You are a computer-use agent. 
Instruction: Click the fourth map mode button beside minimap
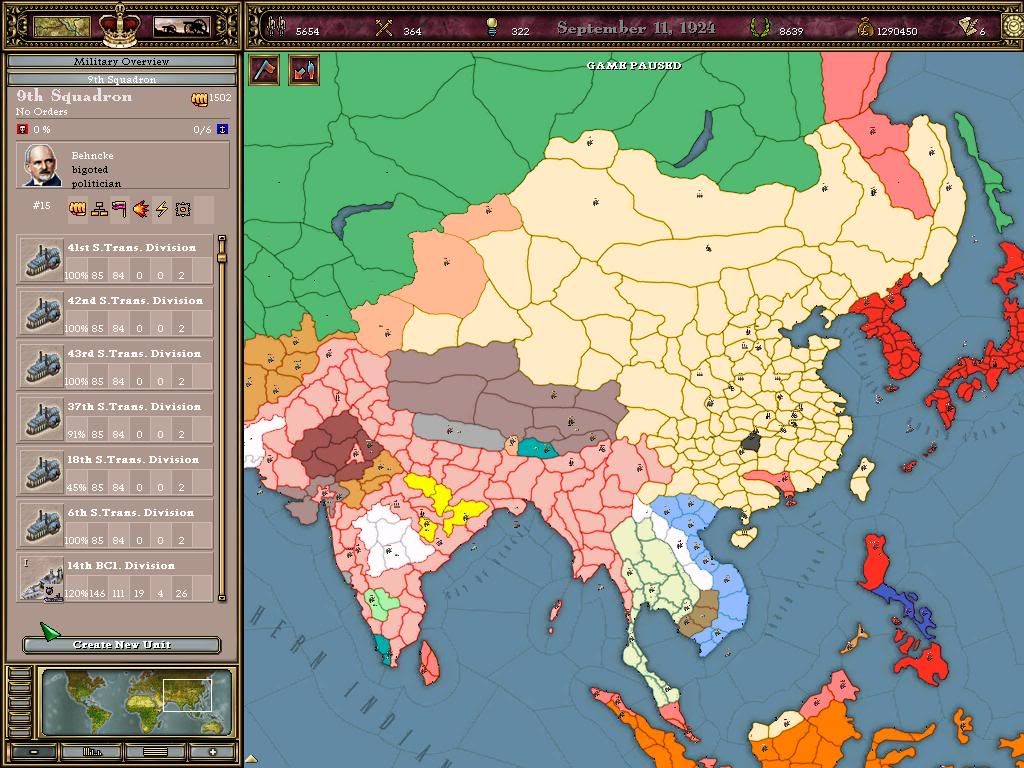click(20, 716)
